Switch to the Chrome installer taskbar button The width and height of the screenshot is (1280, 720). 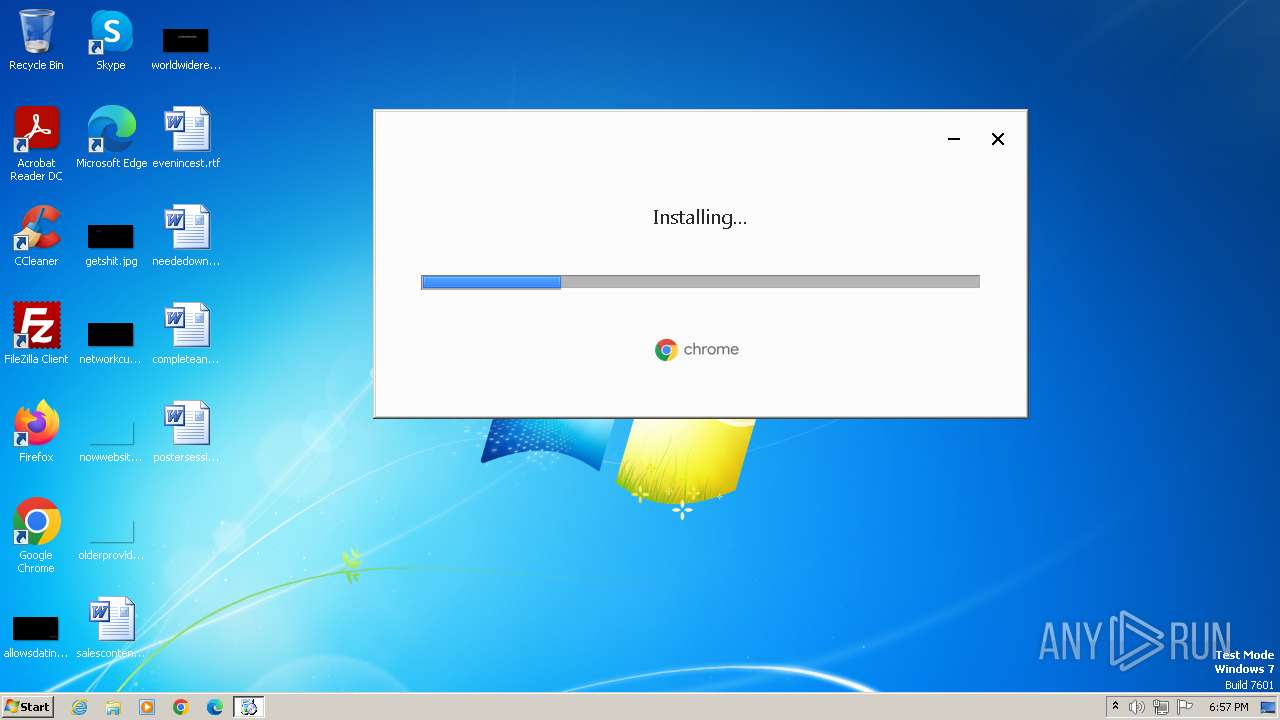click(249, 707)
